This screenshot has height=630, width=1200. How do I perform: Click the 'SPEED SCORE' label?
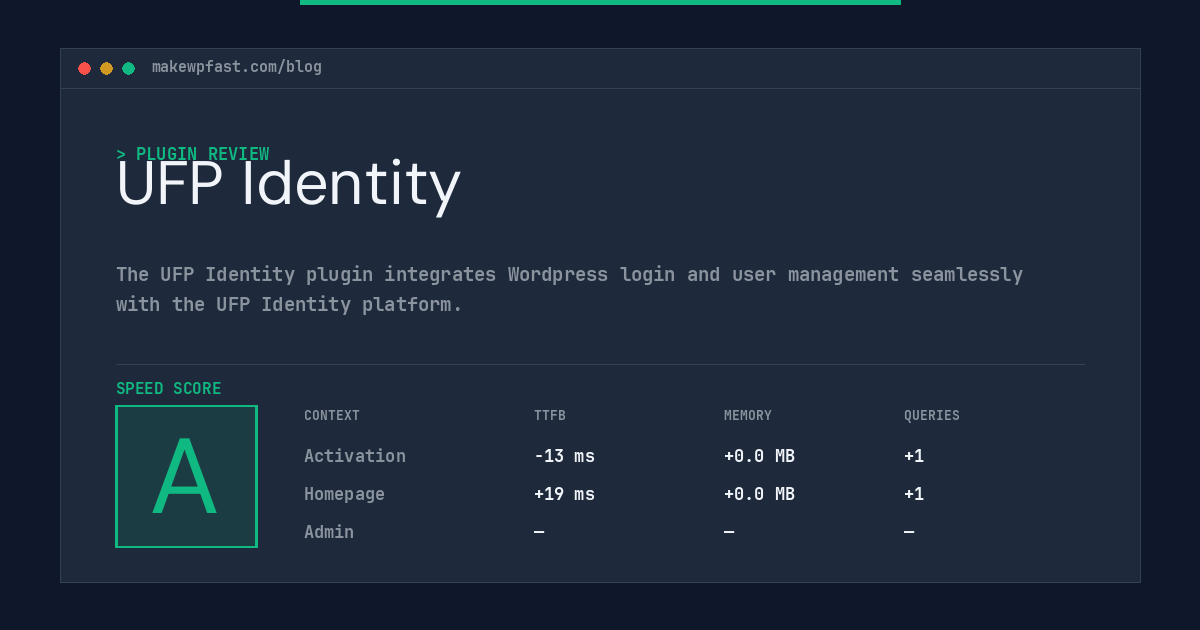169,389
